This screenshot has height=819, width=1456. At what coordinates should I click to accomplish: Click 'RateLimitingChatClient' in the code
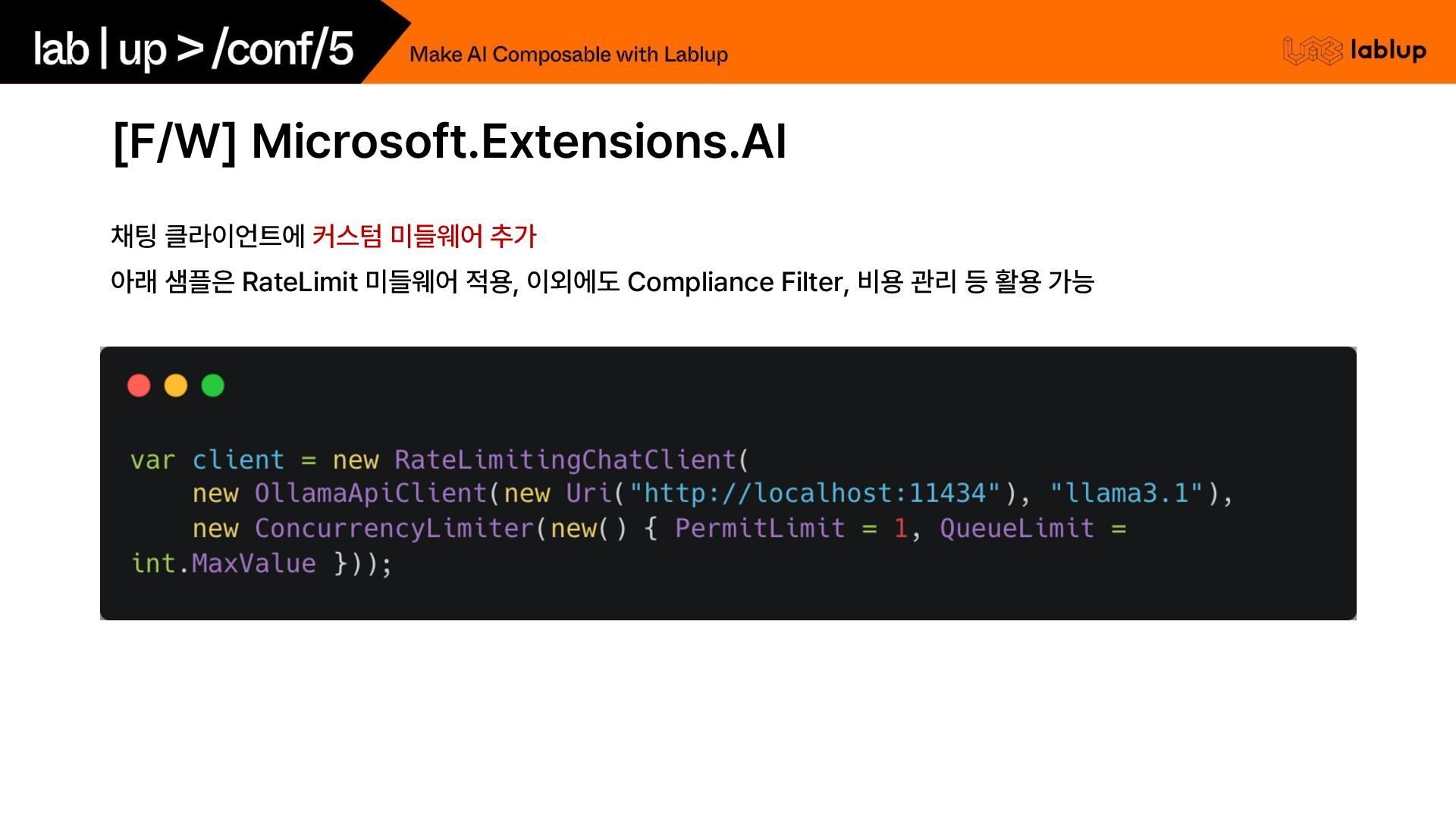[566, 460]
